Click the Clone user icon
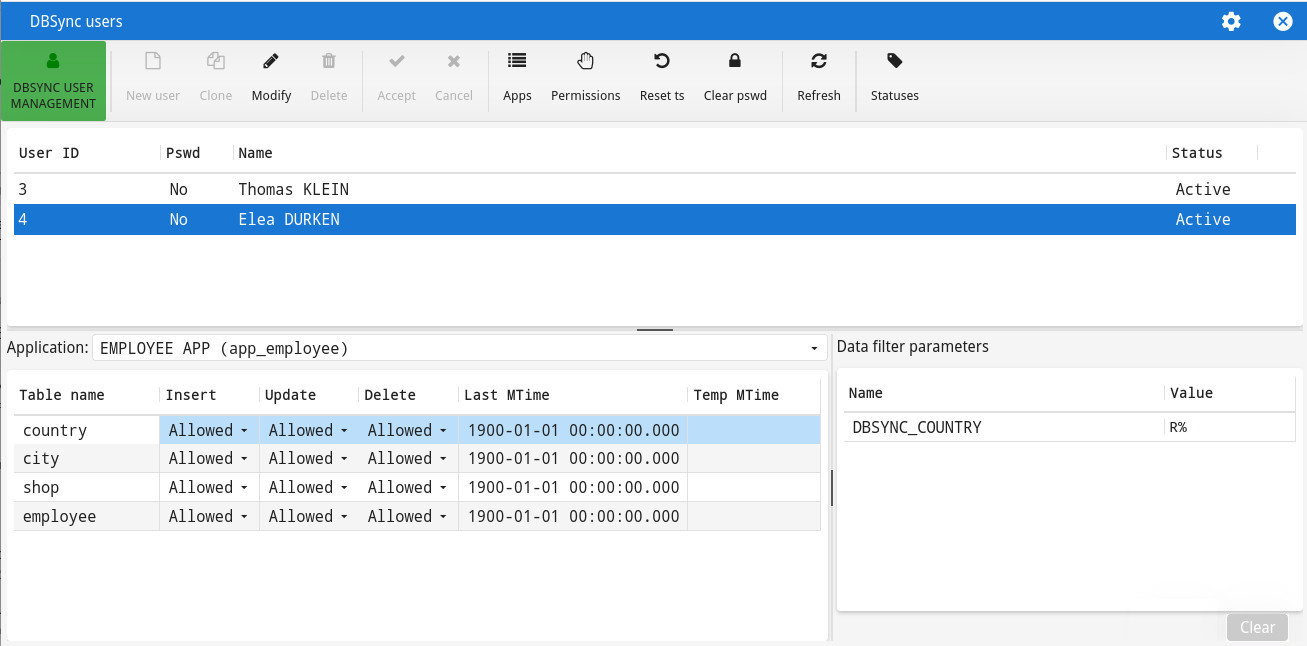Image resolution: width=1307 pixels, height=646 pixels. [x=215, y=62]
